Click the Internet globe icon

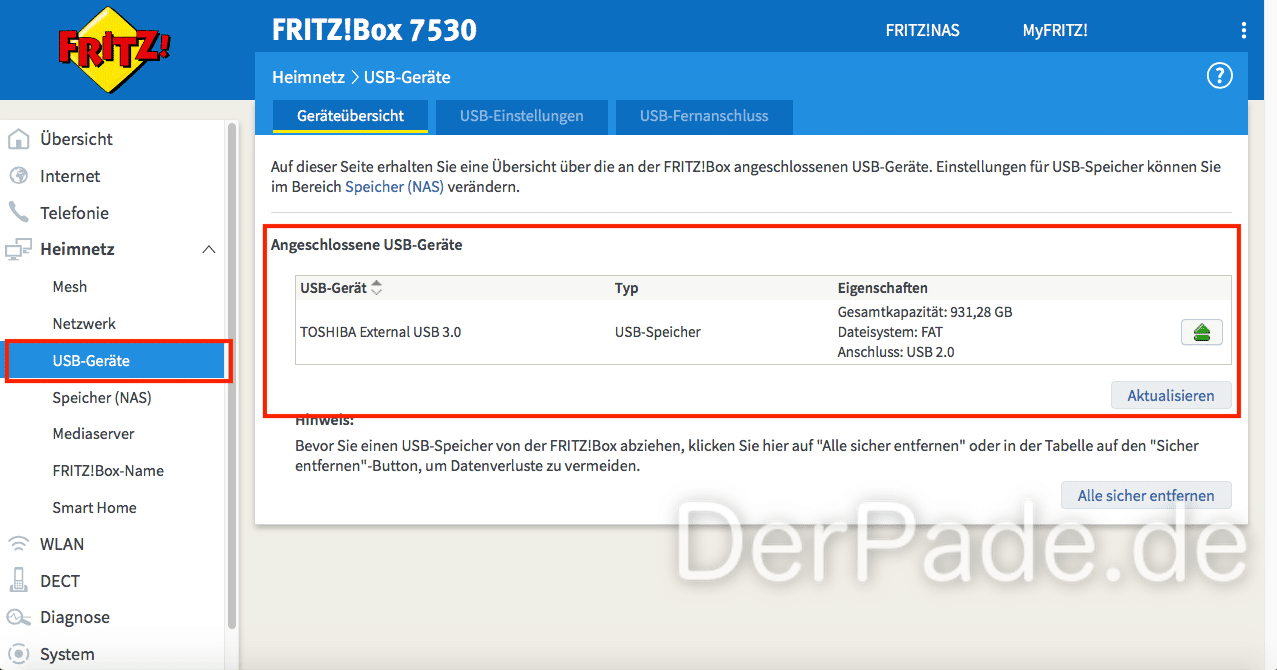[18, 176]
